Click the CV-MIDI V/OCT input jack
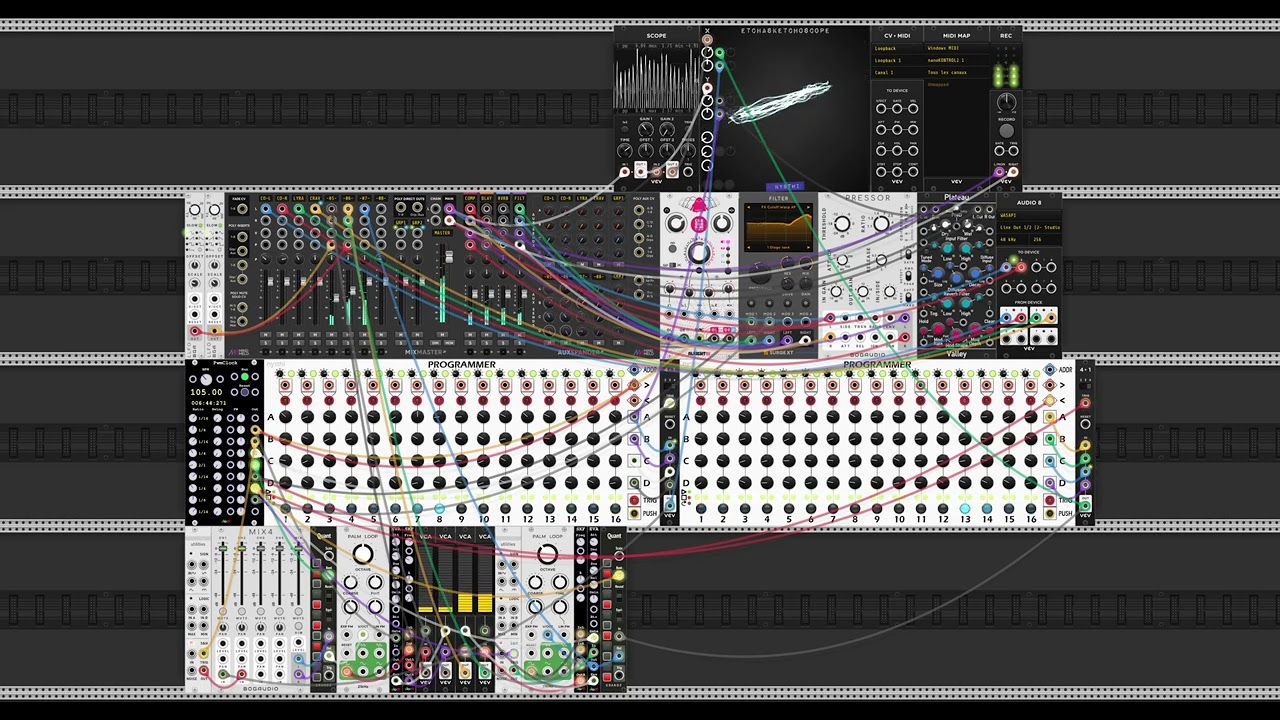 tap(881, 108)
